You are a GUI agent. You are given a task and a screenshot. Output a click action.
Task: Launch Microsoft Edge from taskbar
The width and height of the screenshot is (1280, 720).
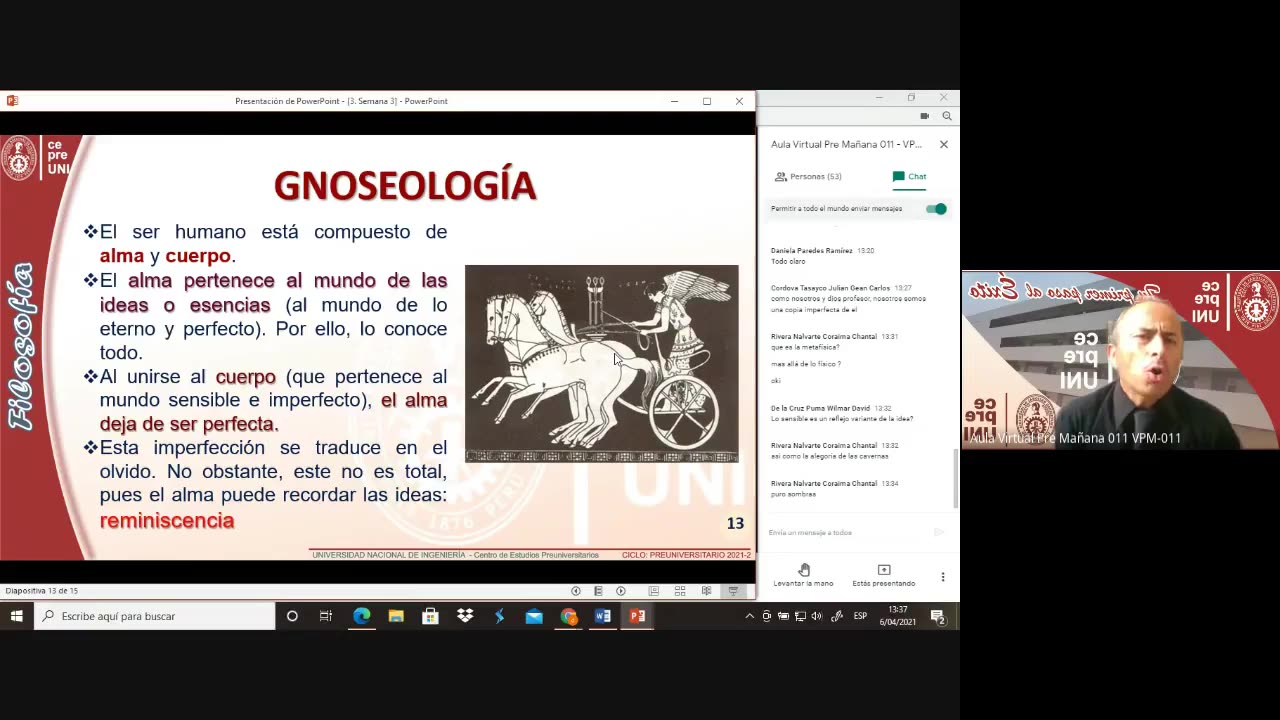click(x=362, y=616)
